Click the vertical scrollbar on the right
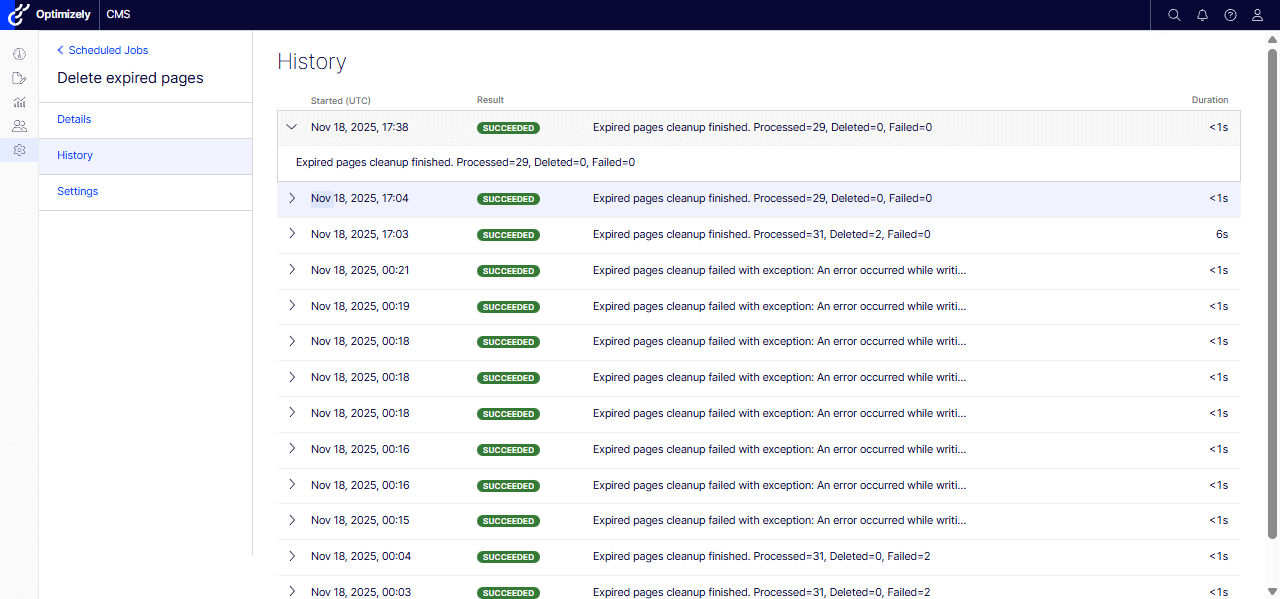This screenshot has height=599, width=1280. [x=1271, y=300]
